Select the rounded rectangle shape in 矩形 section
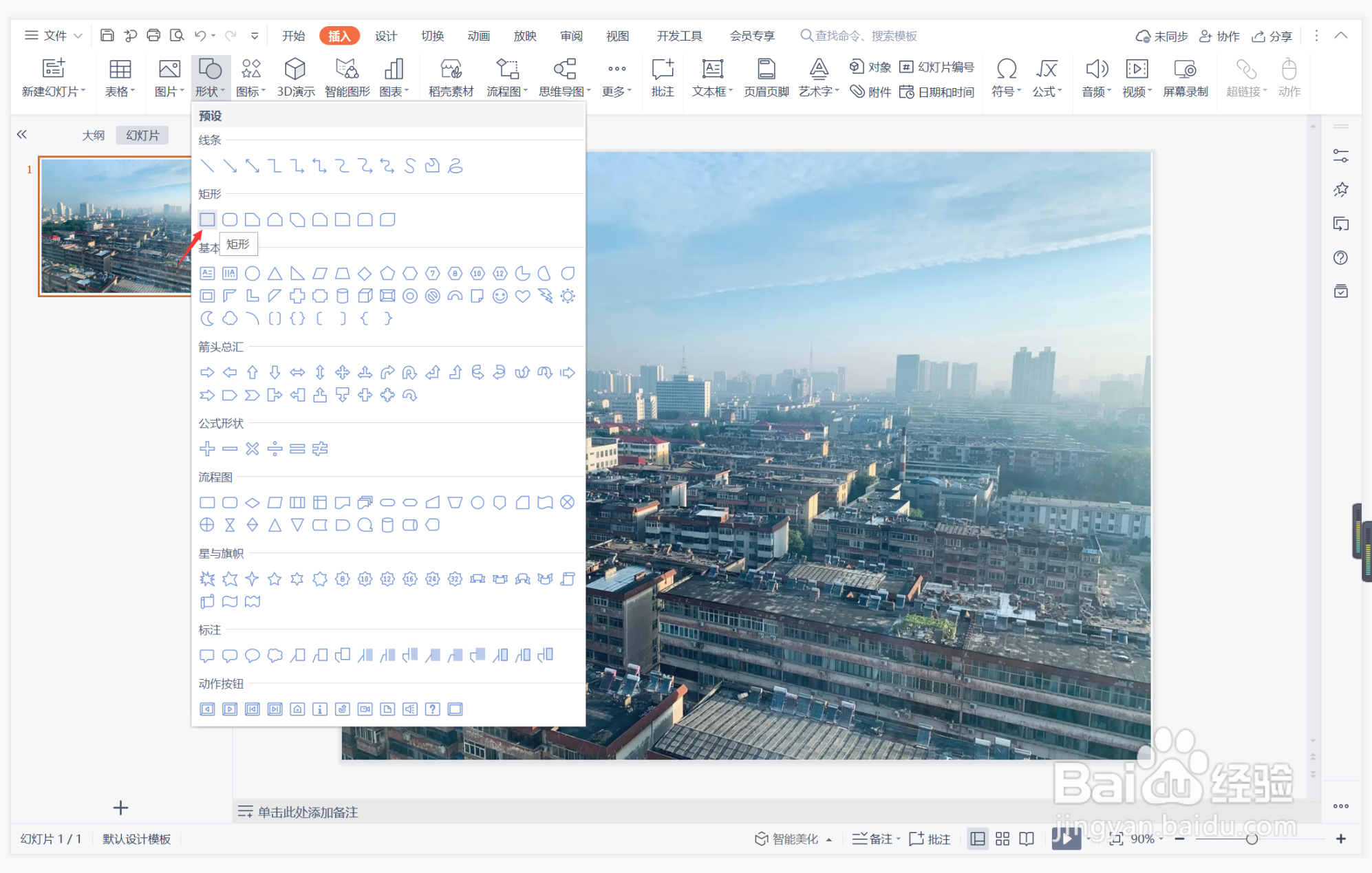1372x873 pixels. coord(230,219)
